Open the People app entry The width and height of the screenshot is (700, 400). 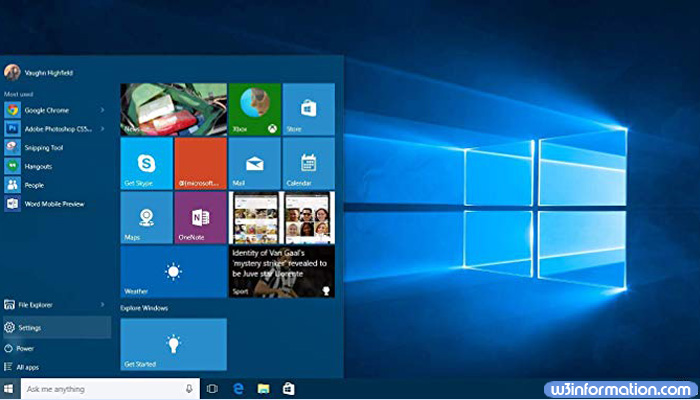pos(56,185)
